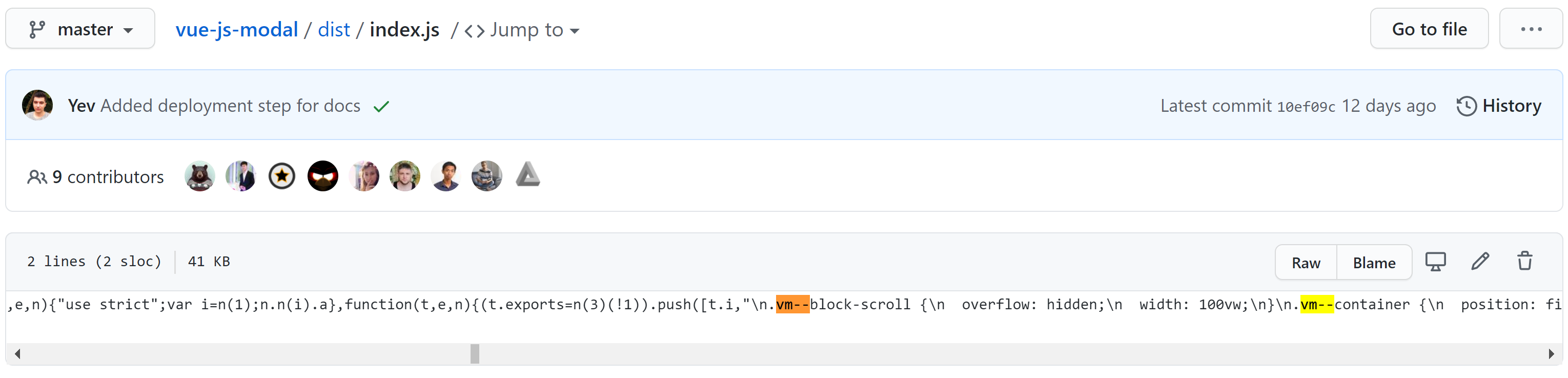The image size is (1568, 378).
Task: Switch to the Raw view
Action: point(1306,263)
